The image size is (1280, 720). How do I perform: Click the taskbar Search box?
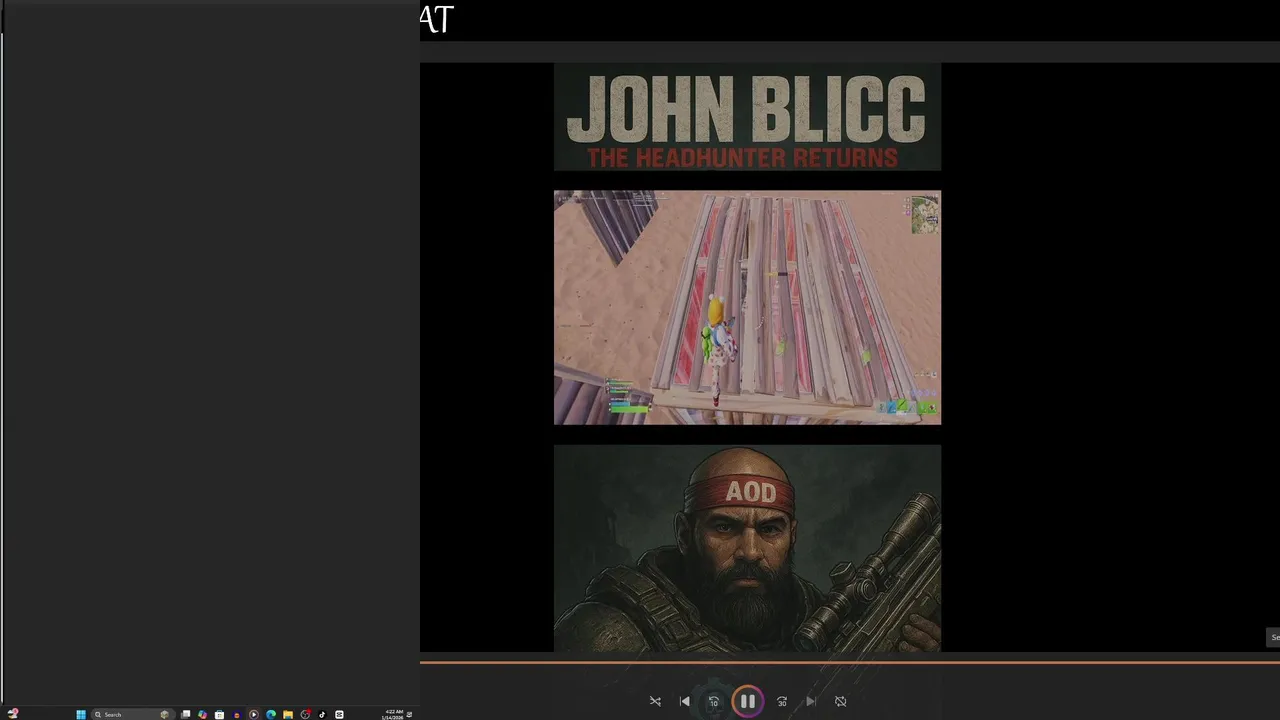pyautogui.click(x=134, y=714)
